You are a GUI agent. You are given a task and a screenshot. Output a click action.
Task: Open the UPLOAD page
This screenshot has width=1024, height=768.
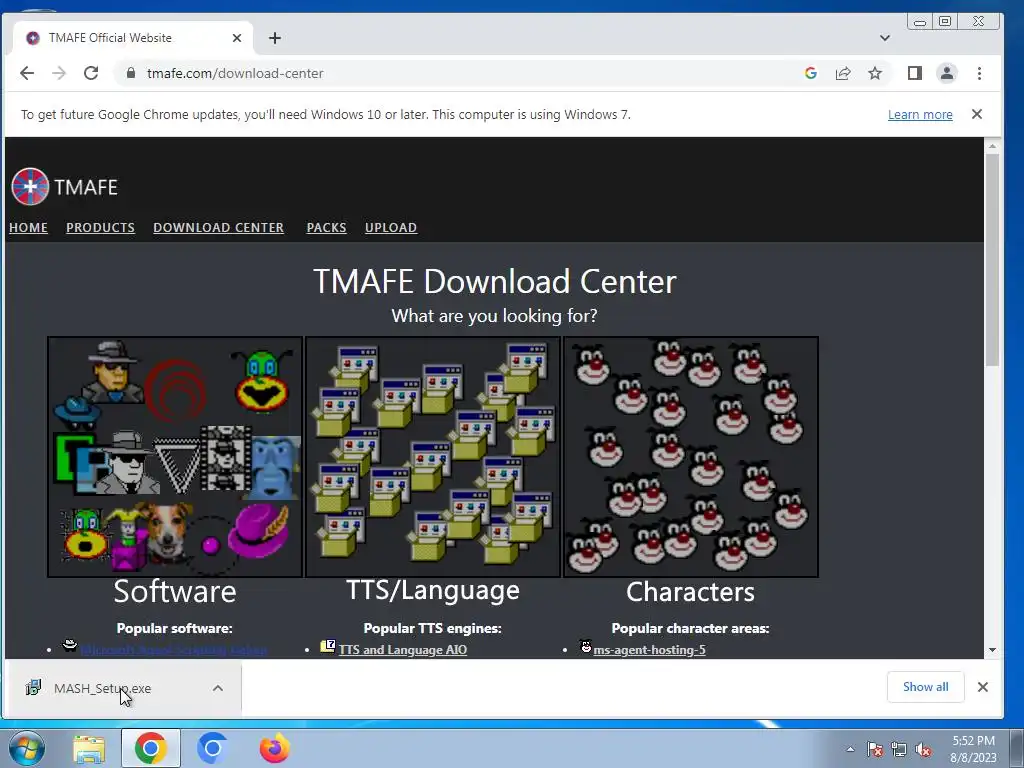point(391,227)
